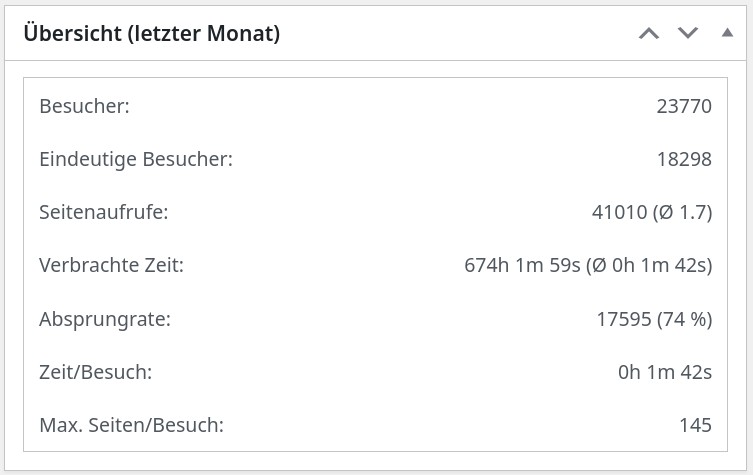Click the move-down chevron in widget header
This screenshot has width=753, height=475.
point(688,33)
